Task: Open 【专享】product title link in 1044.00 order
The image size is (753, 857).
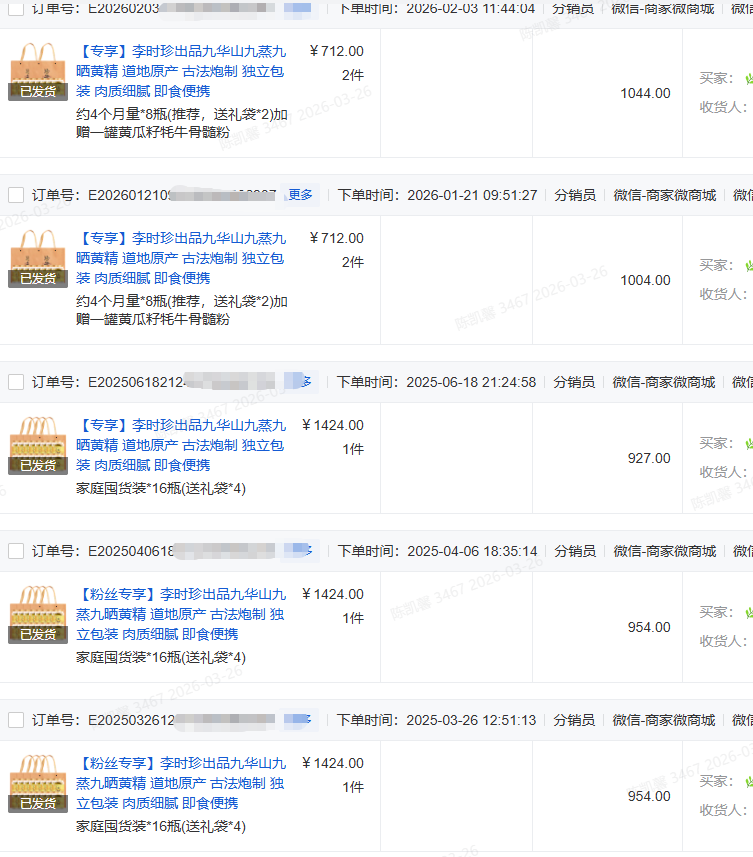Action: pos(181,71)
